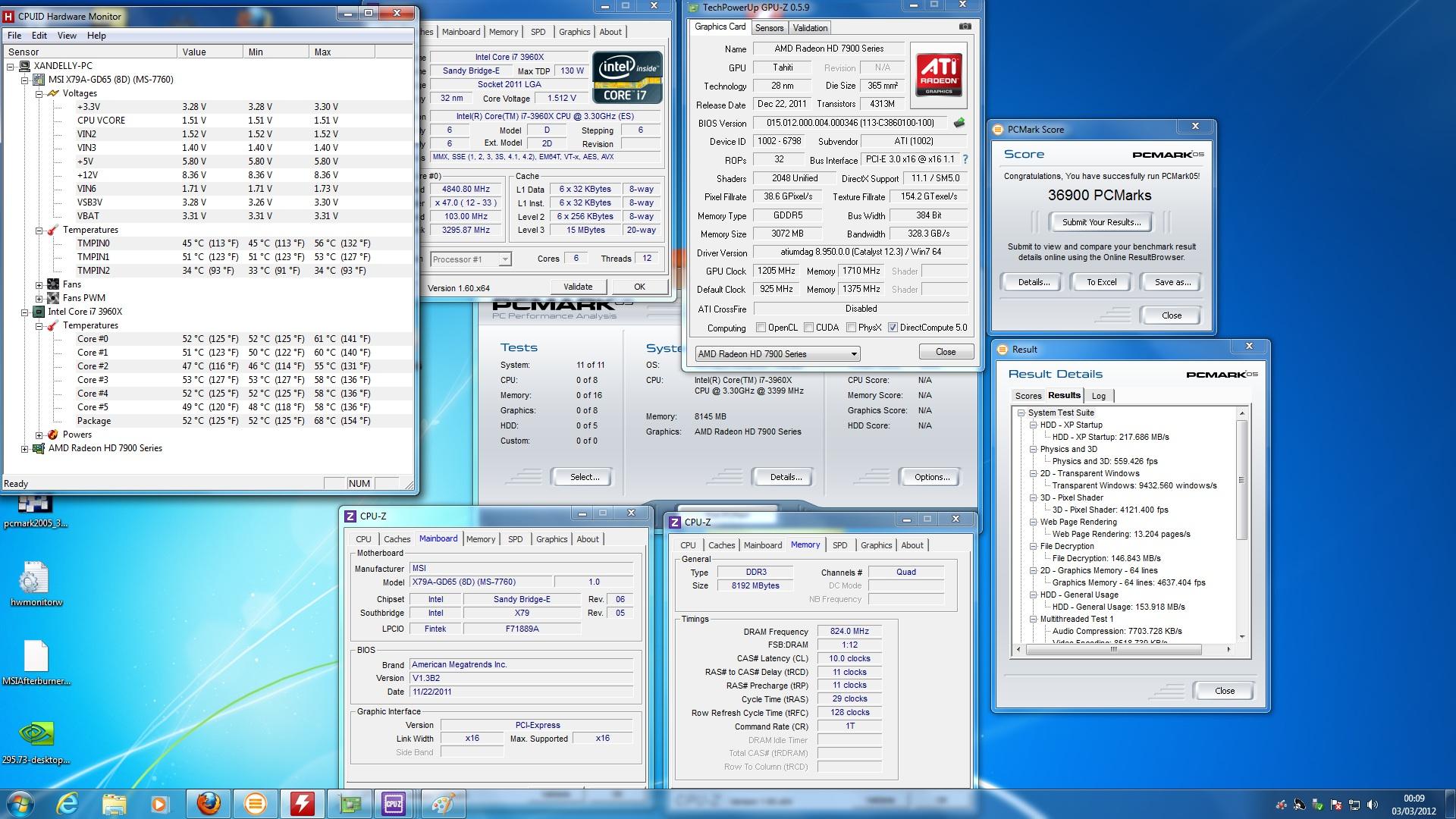Click the red lightning taskbar icon
Image resolution: width=1456 pixels, height=819 pixels.
coord(302,804)
